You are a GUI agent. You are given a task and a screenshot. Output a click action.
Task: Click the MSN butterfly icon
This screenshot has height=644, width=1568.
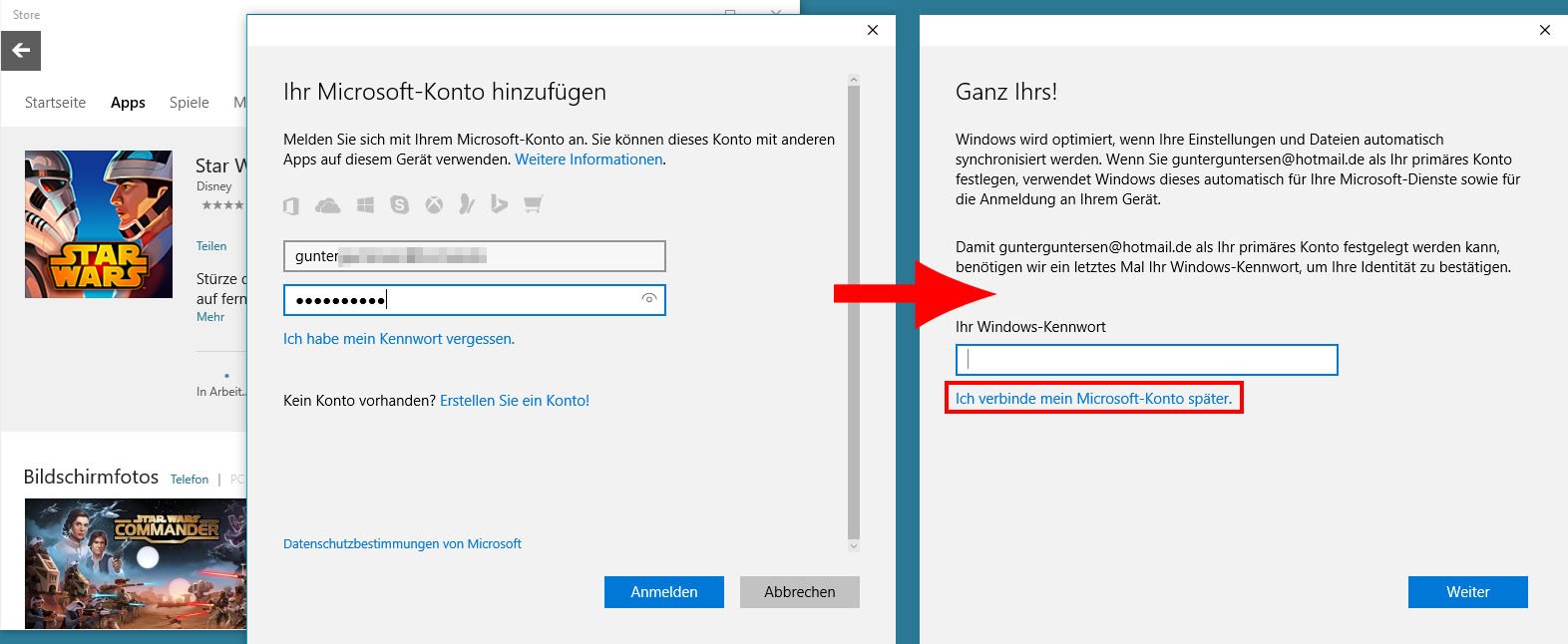tap(466, 205)
